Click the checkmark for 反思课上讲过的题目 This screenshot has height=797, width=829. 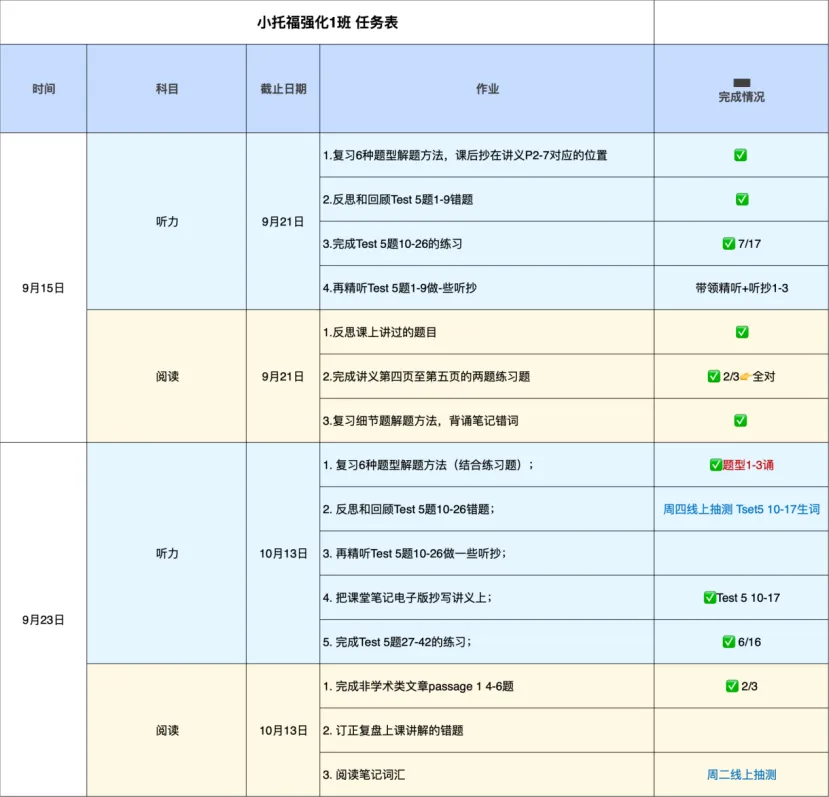(742, 332)
